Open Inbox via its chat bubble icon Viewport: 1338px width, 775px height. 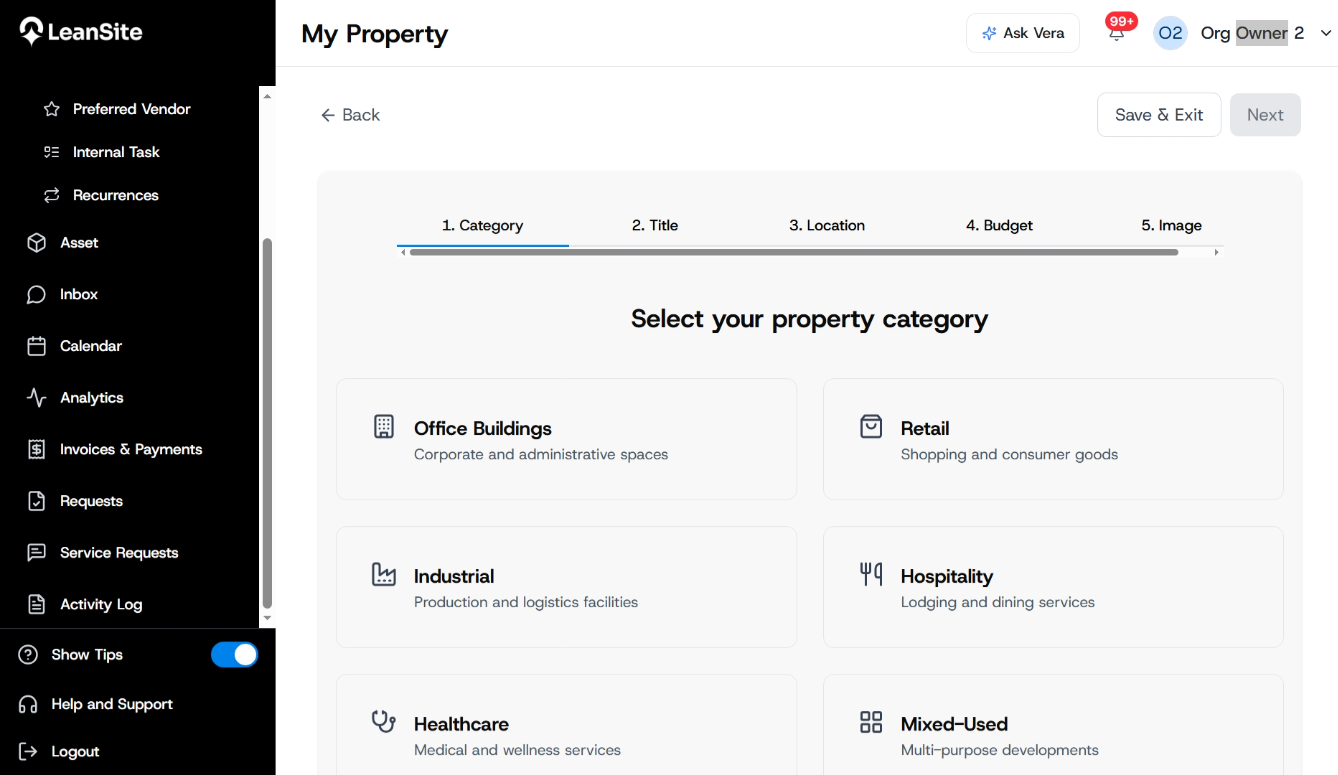[x=37, y=295]
